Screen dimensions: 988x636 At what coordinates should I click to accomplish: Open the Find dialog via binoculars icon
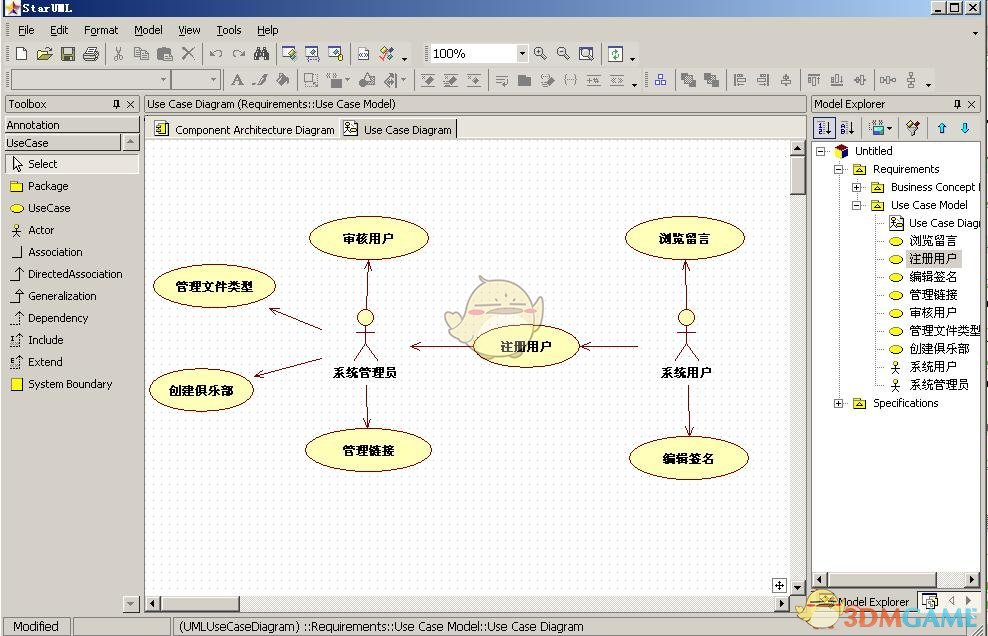[260, 53]
